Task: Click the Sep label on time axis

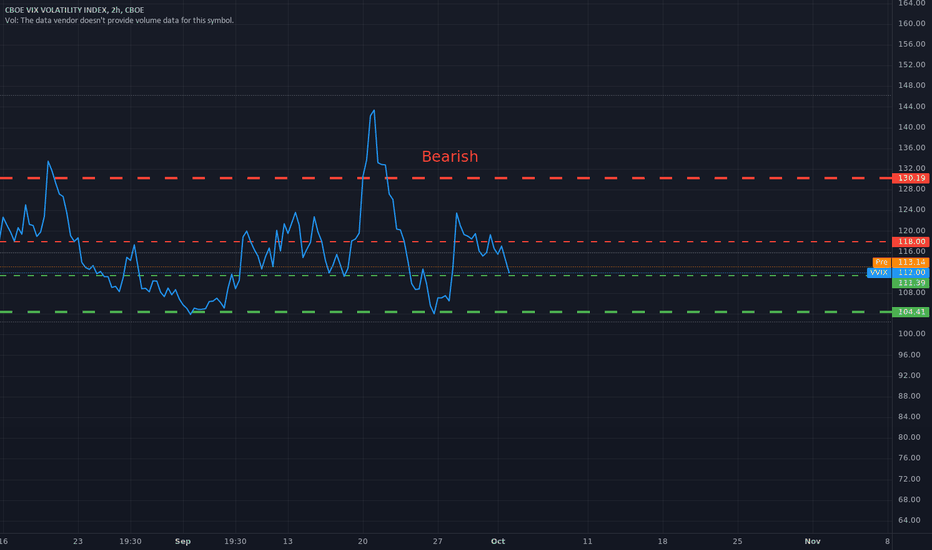Action: click(182, 541)
